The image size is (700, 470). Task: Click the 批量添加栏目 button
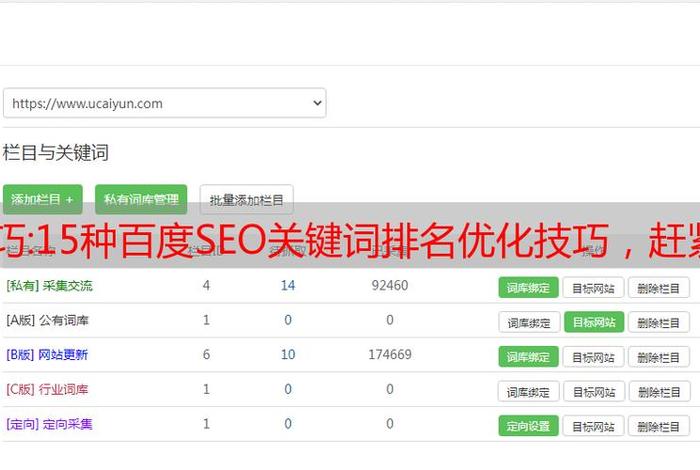coord(246,200)
